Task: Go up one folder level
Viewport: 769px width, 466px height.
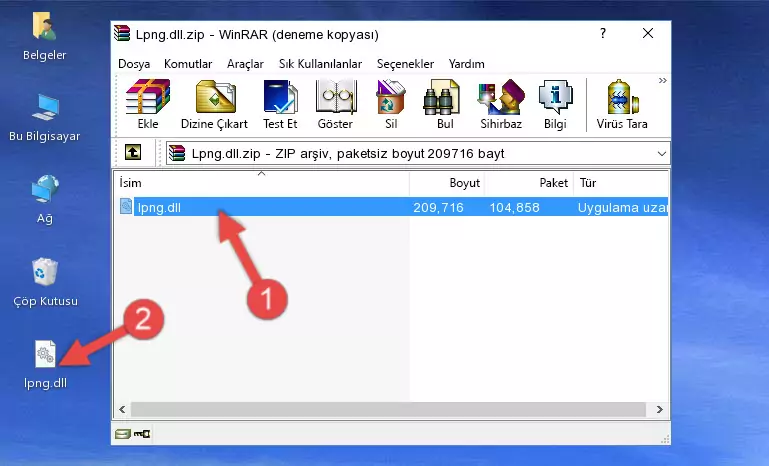Action: coord(133,153)
